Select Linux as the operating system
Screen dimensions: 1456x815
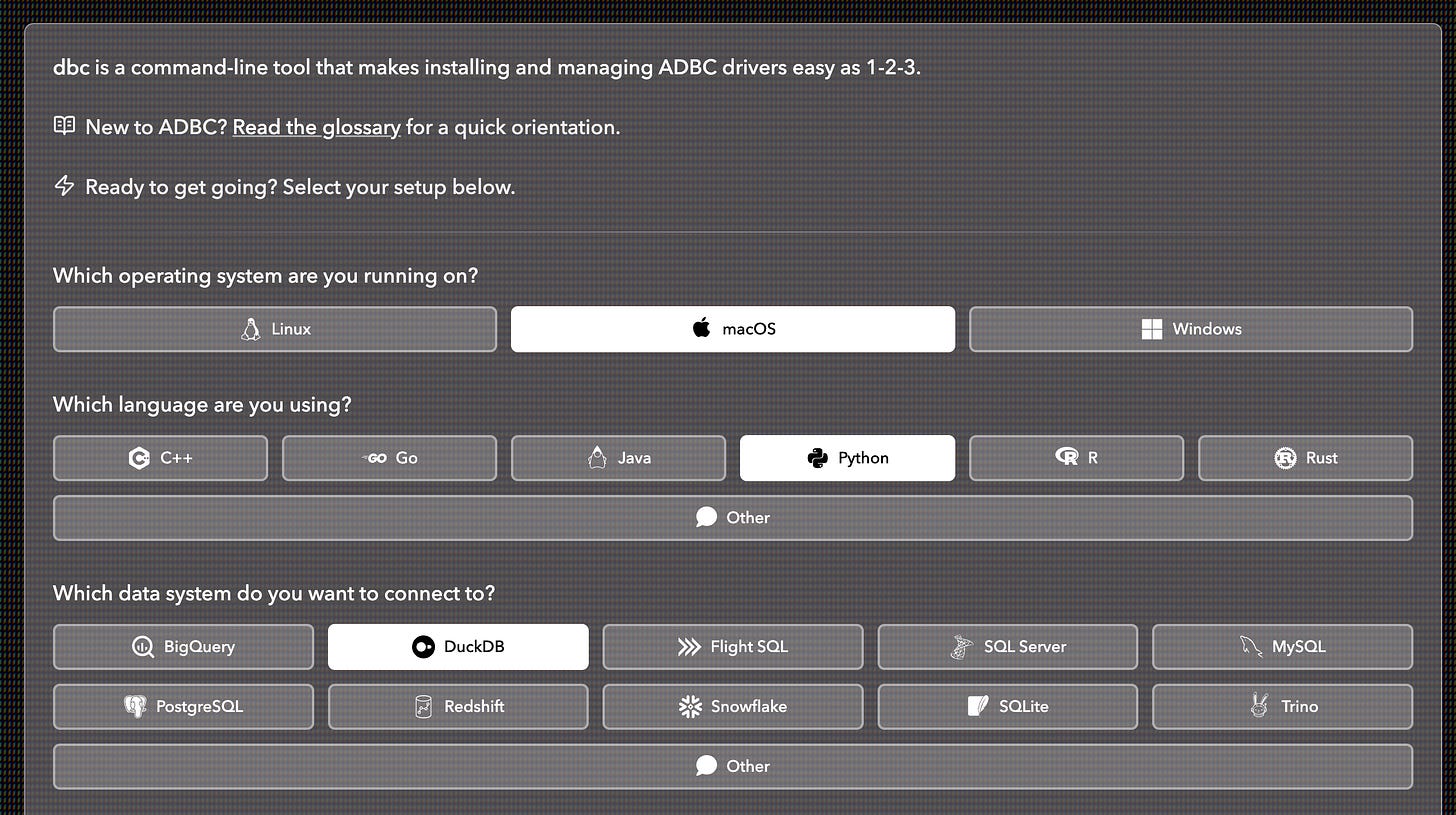[x=275, y=329]
